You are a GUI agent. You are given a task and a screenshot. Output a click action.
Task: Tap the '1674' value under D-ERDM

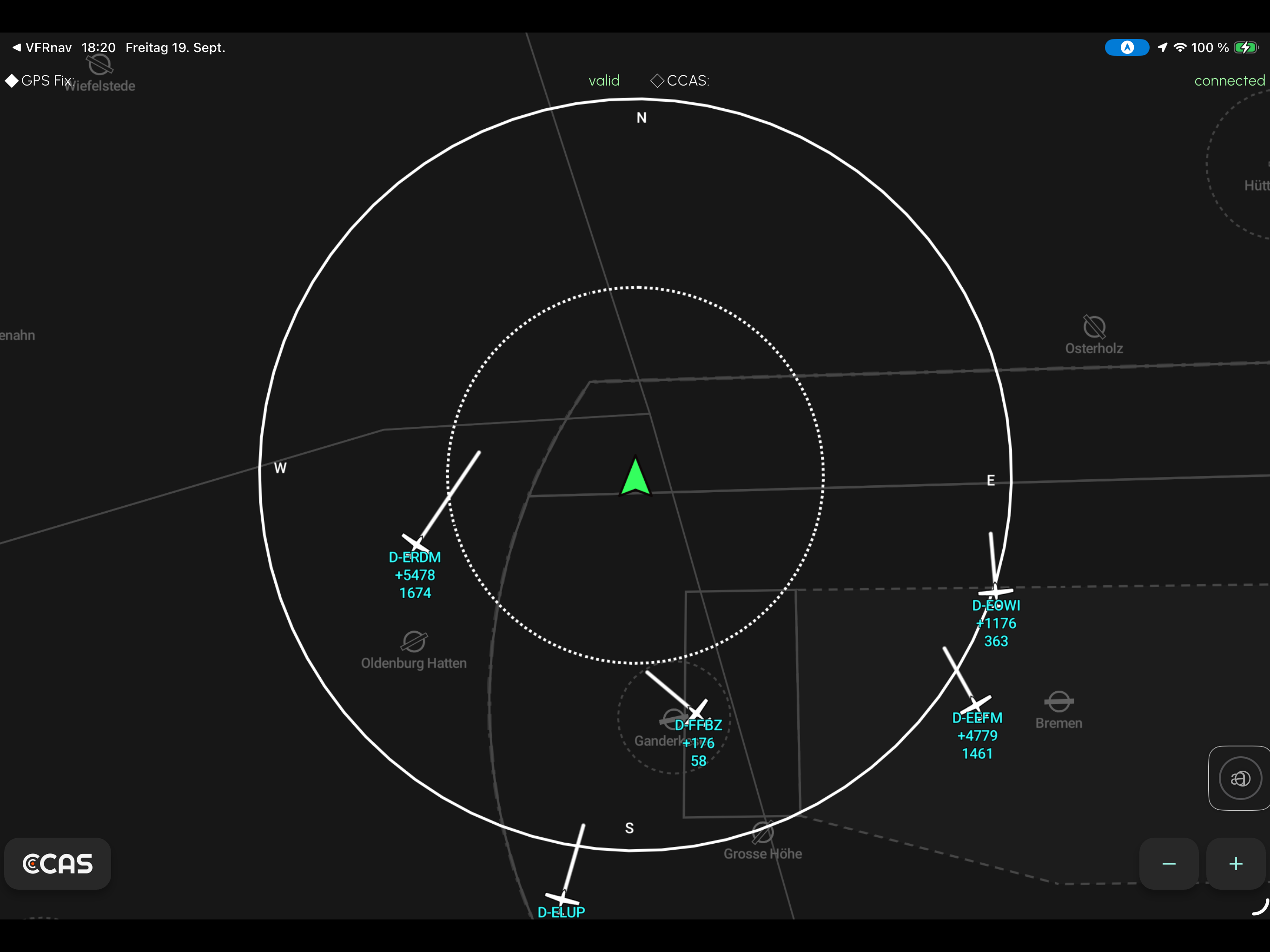click(415, 593)
